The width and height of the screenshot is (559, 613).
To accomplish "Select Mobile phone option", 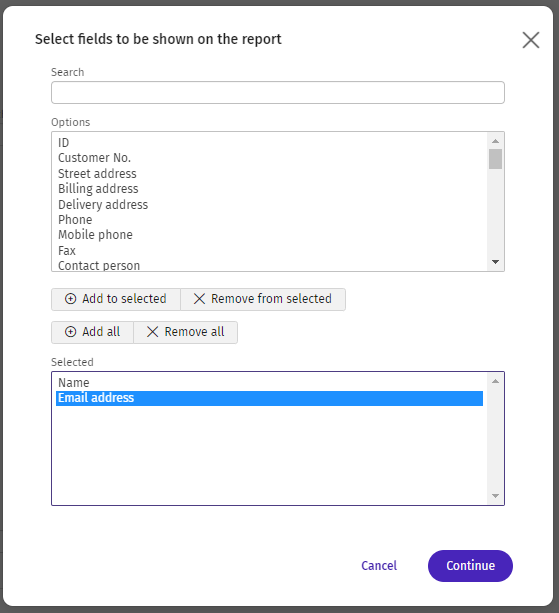I will 270,235.
